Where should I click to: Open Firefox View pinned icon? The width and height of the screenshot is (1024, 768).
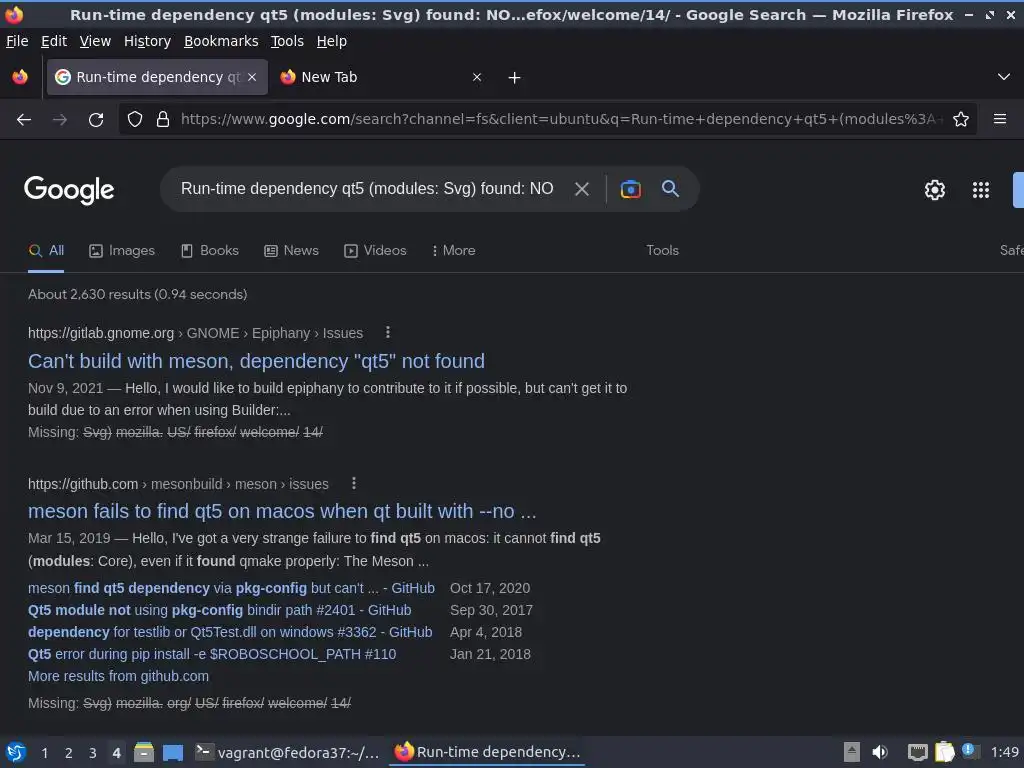(x=20, y=77)
